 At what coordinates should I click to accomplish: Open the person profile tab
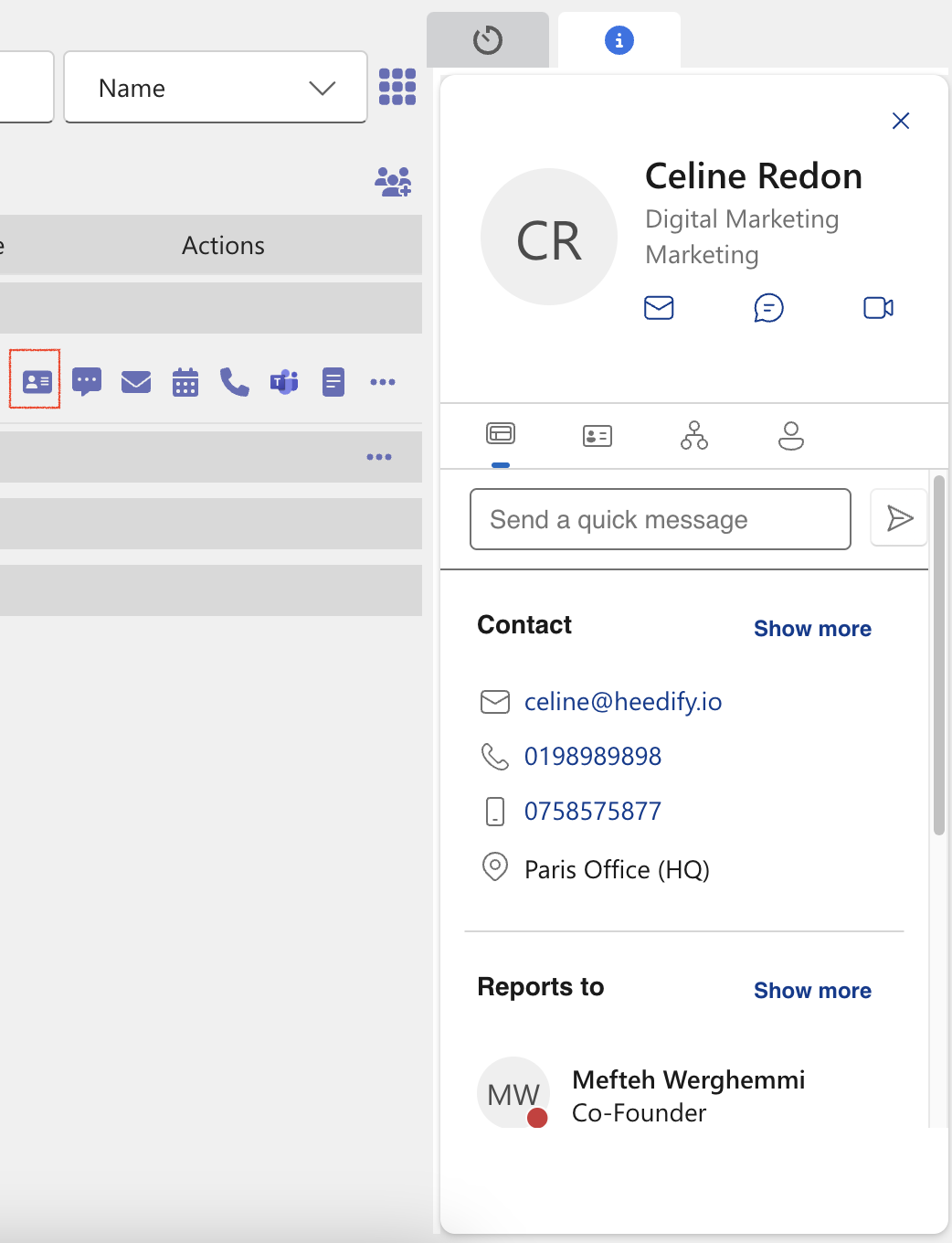click(x=791, y=435)
